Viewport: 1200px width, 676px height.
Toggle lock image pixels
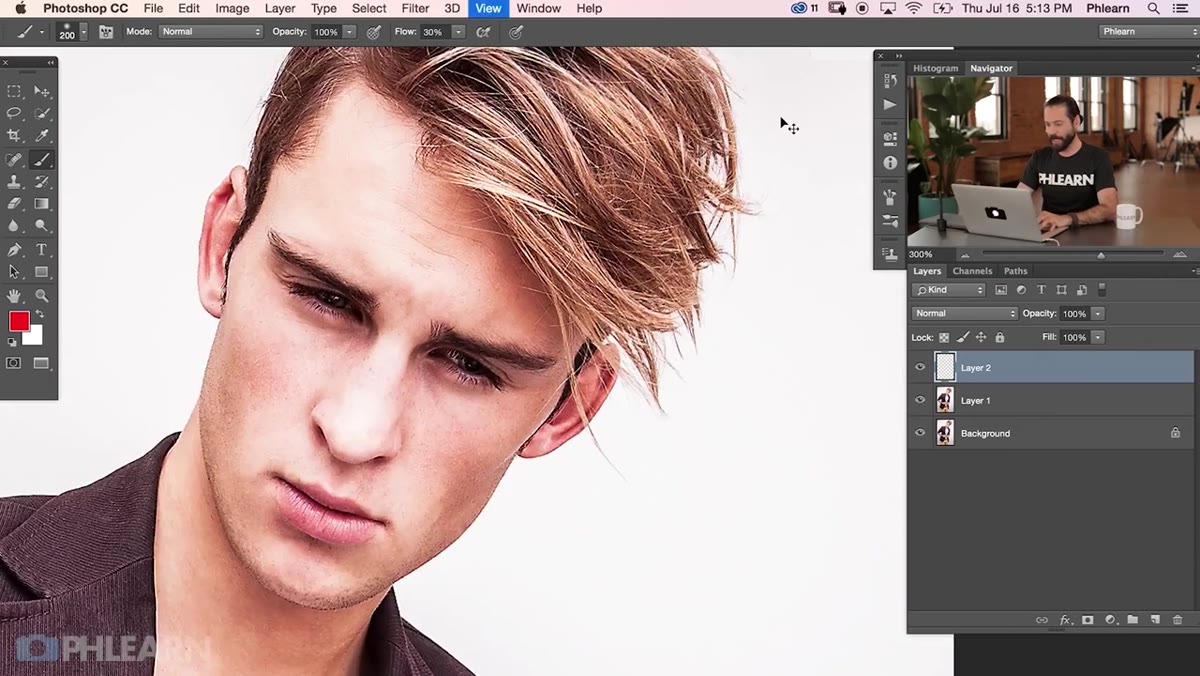963,338
